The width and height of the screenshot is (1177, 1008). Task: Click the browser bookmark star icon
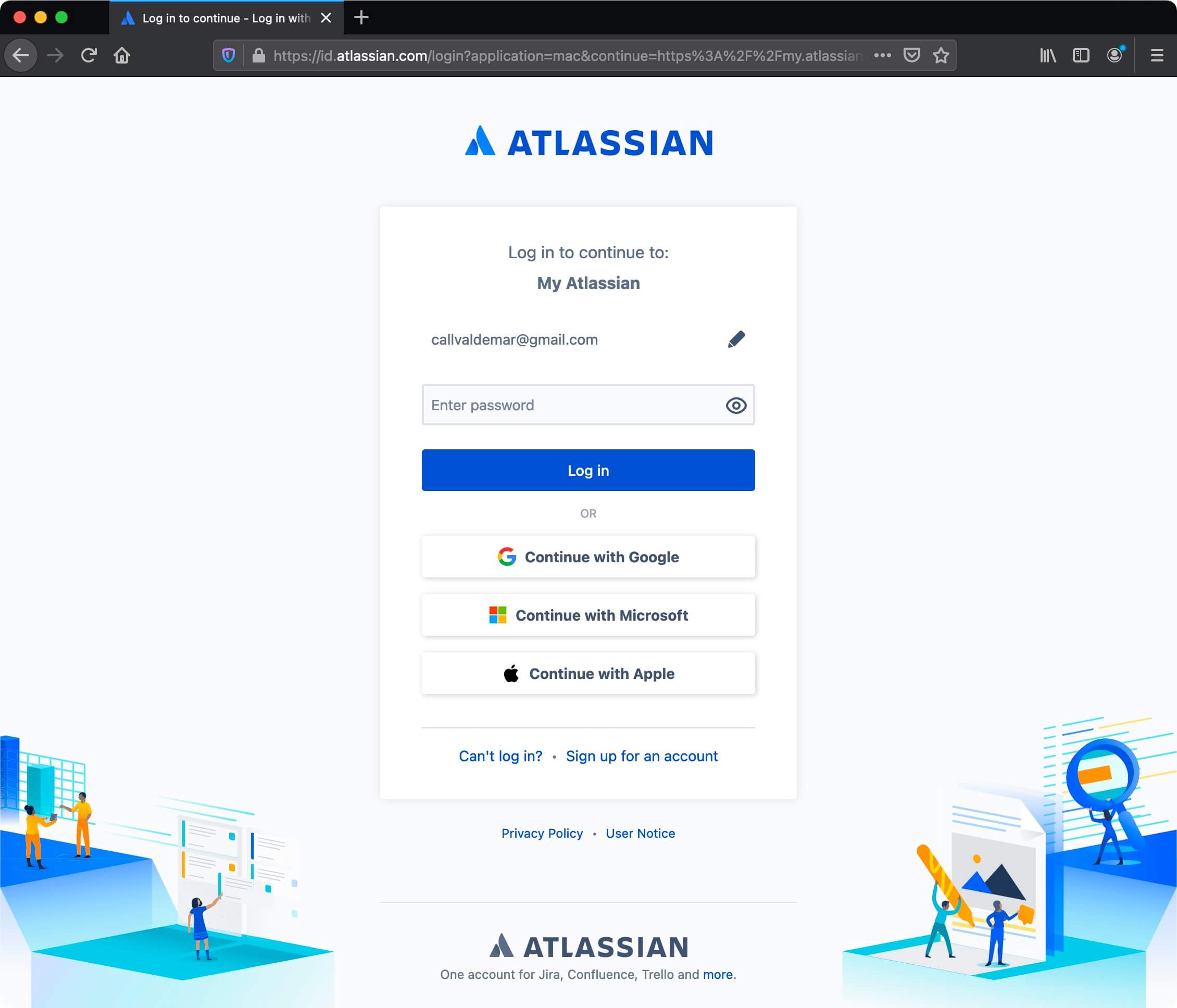coord(940,55)
